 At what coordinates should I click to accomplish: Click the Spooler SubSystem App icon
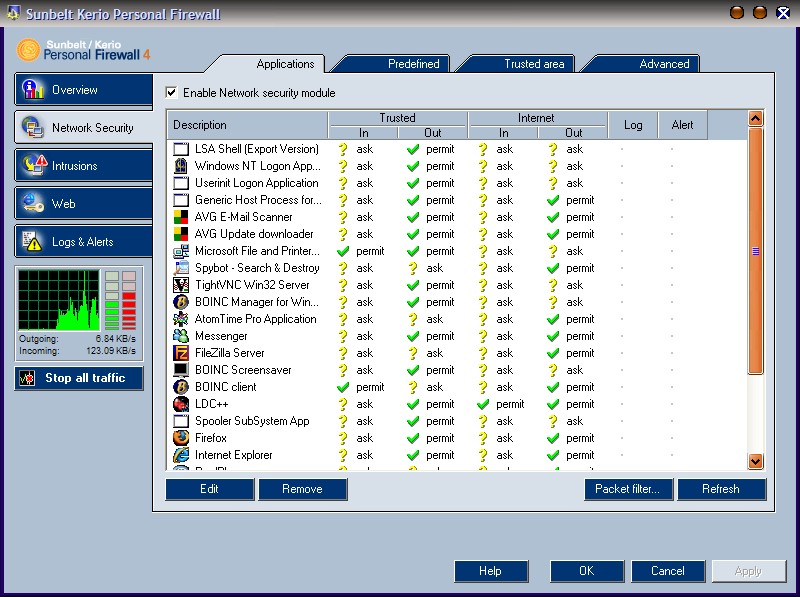click(x=181, y=421)
